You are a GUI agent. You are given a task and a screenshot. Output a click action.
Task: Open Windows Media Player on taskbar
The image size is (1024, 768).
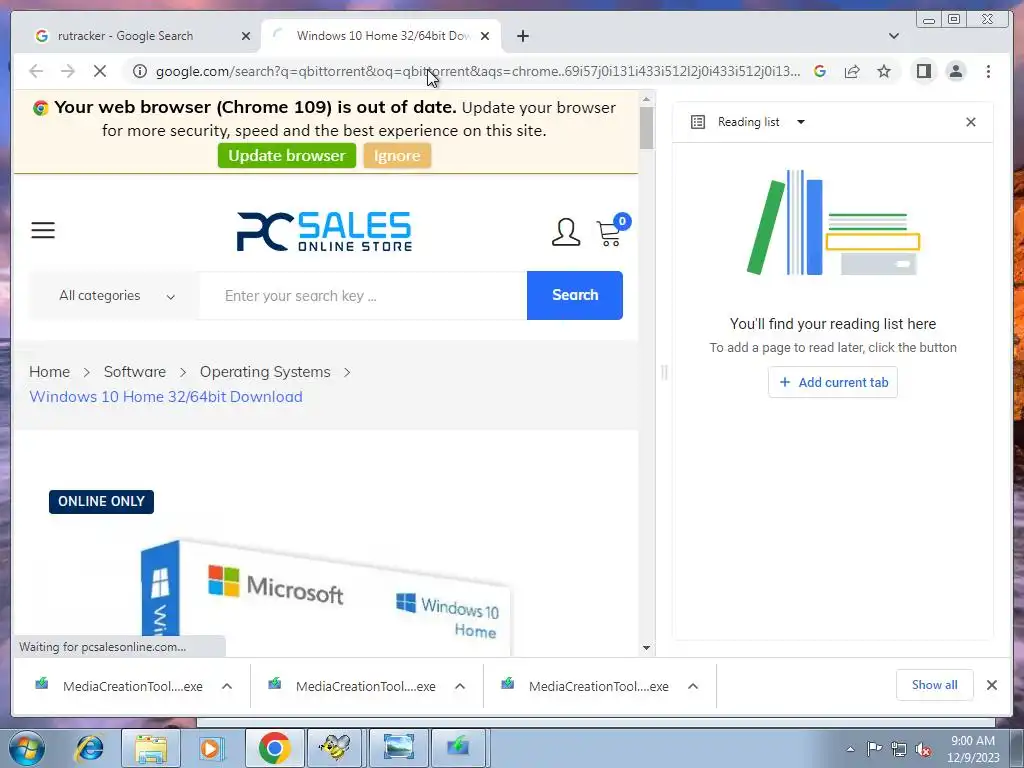click(210, 748)
